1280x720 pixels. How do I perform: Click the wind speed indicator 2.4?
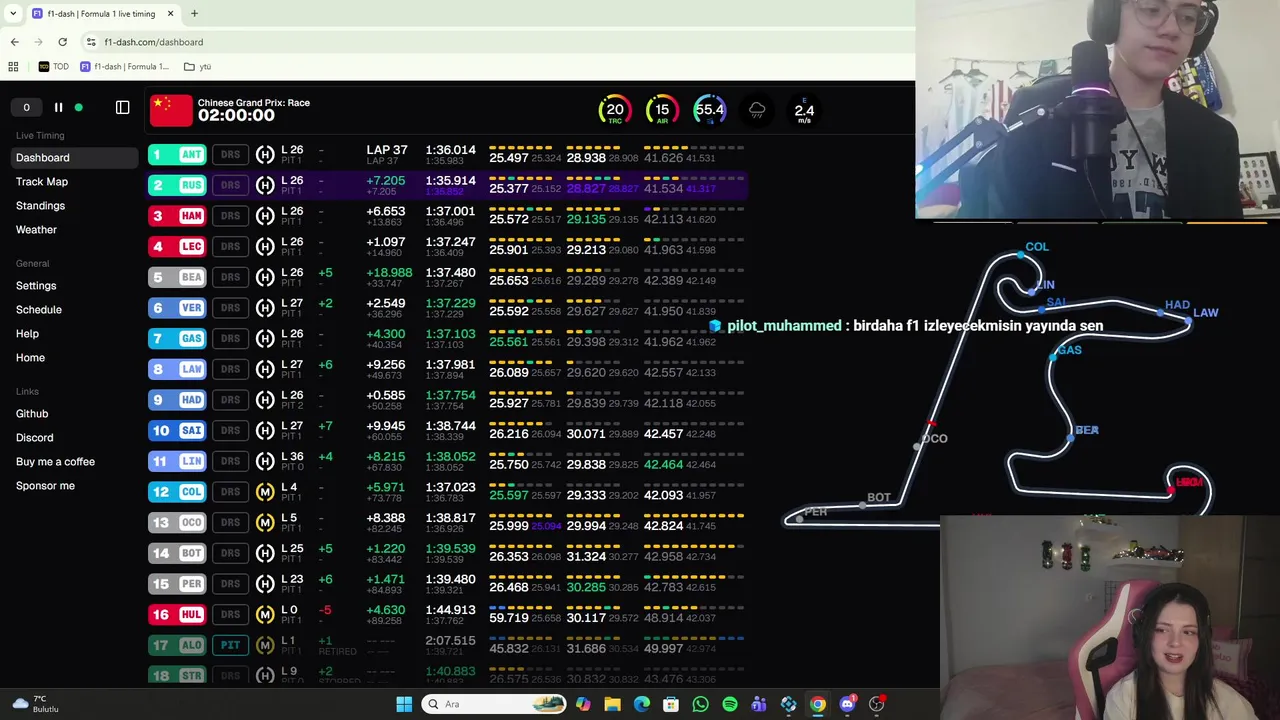pos(804,110)
